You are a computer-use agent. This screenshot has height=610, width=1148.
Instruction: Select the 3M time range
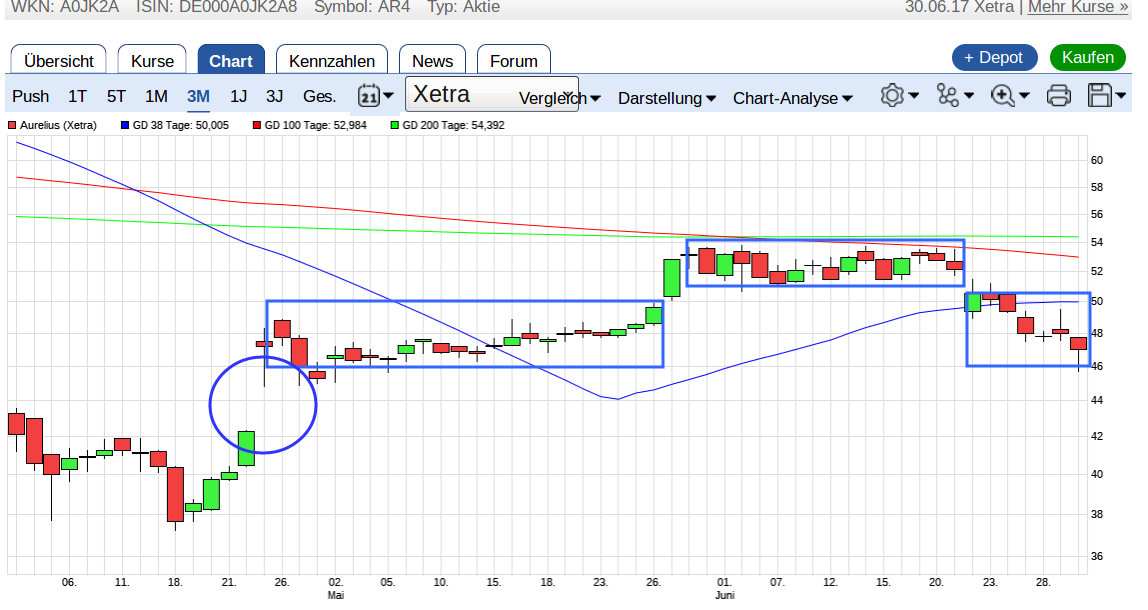point(198,97)
